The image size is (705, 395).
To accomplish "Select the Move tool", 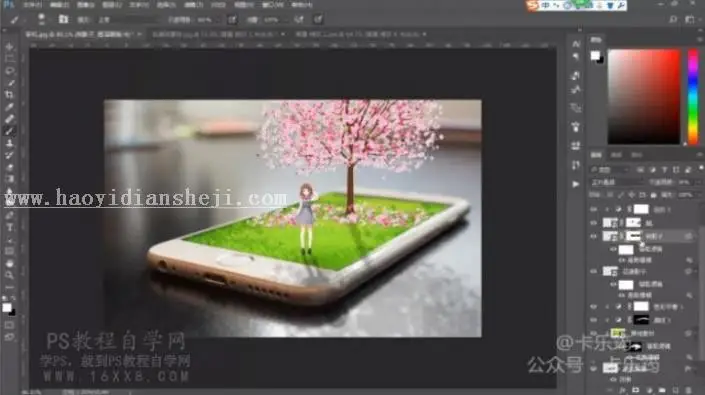I will [x=9, y=47].
